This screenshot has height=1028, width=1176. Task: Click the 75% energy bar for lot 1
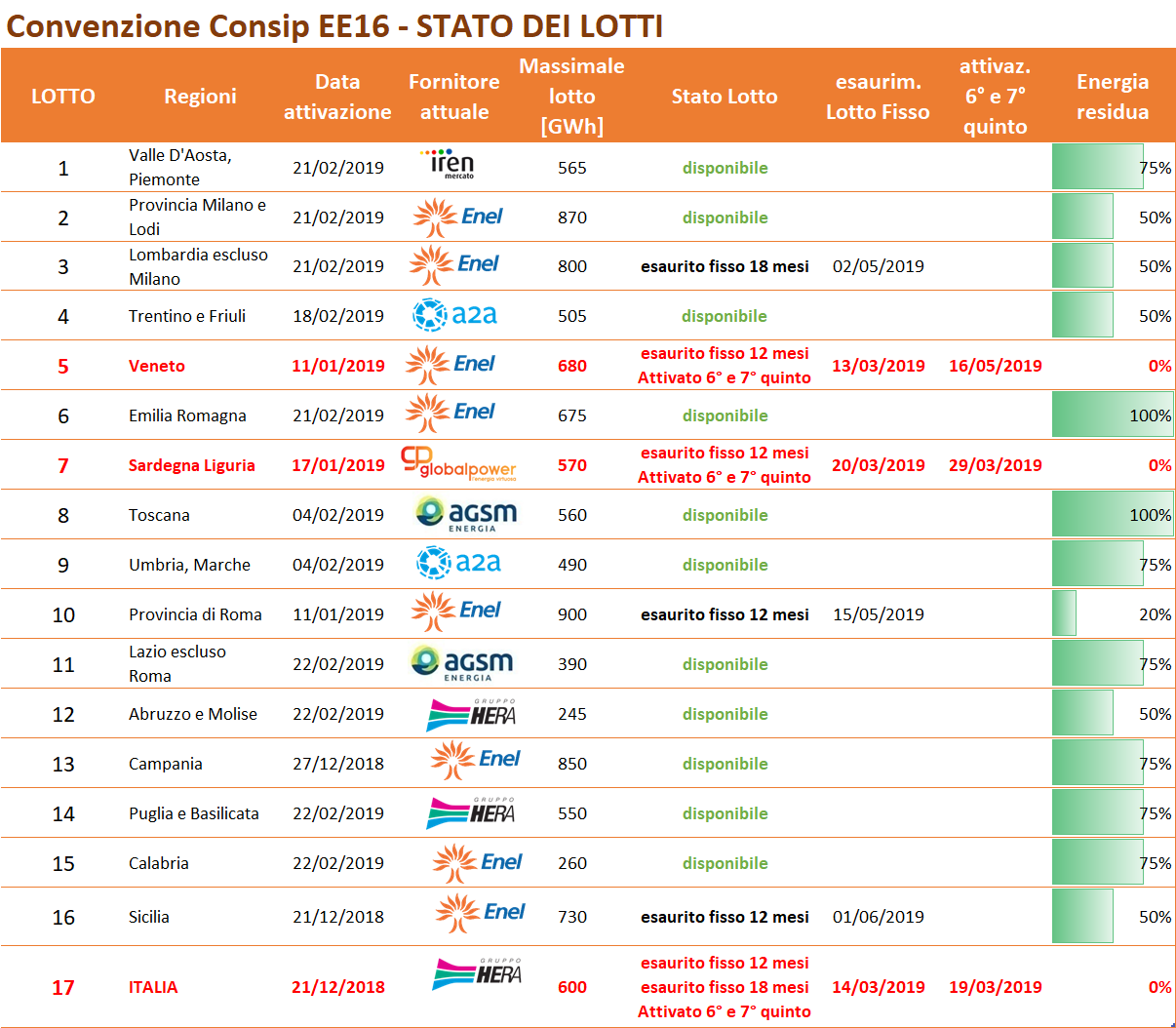(1098, 167)
